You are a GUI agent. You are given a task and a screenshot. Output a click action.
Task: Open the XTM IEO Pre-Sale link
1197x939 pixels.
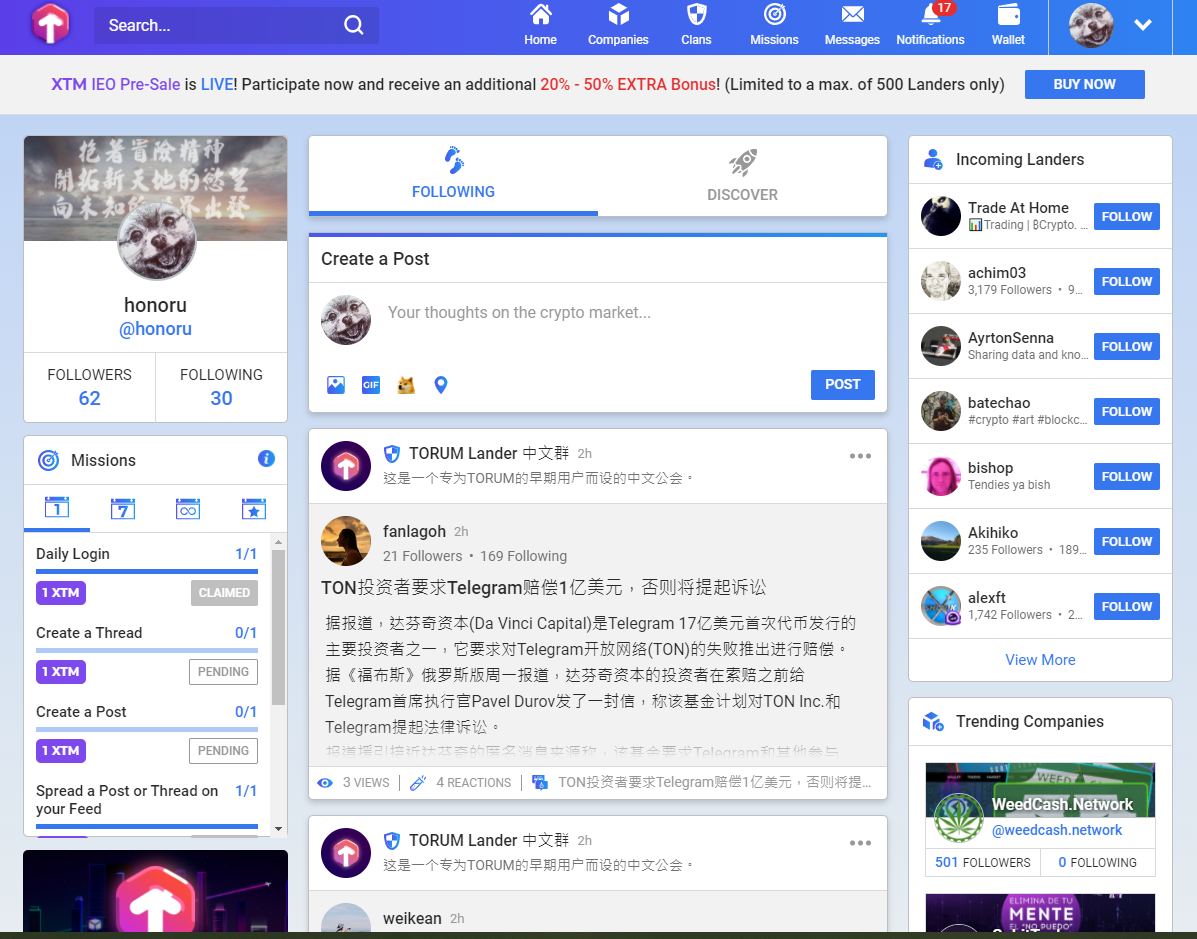[115, 84]
